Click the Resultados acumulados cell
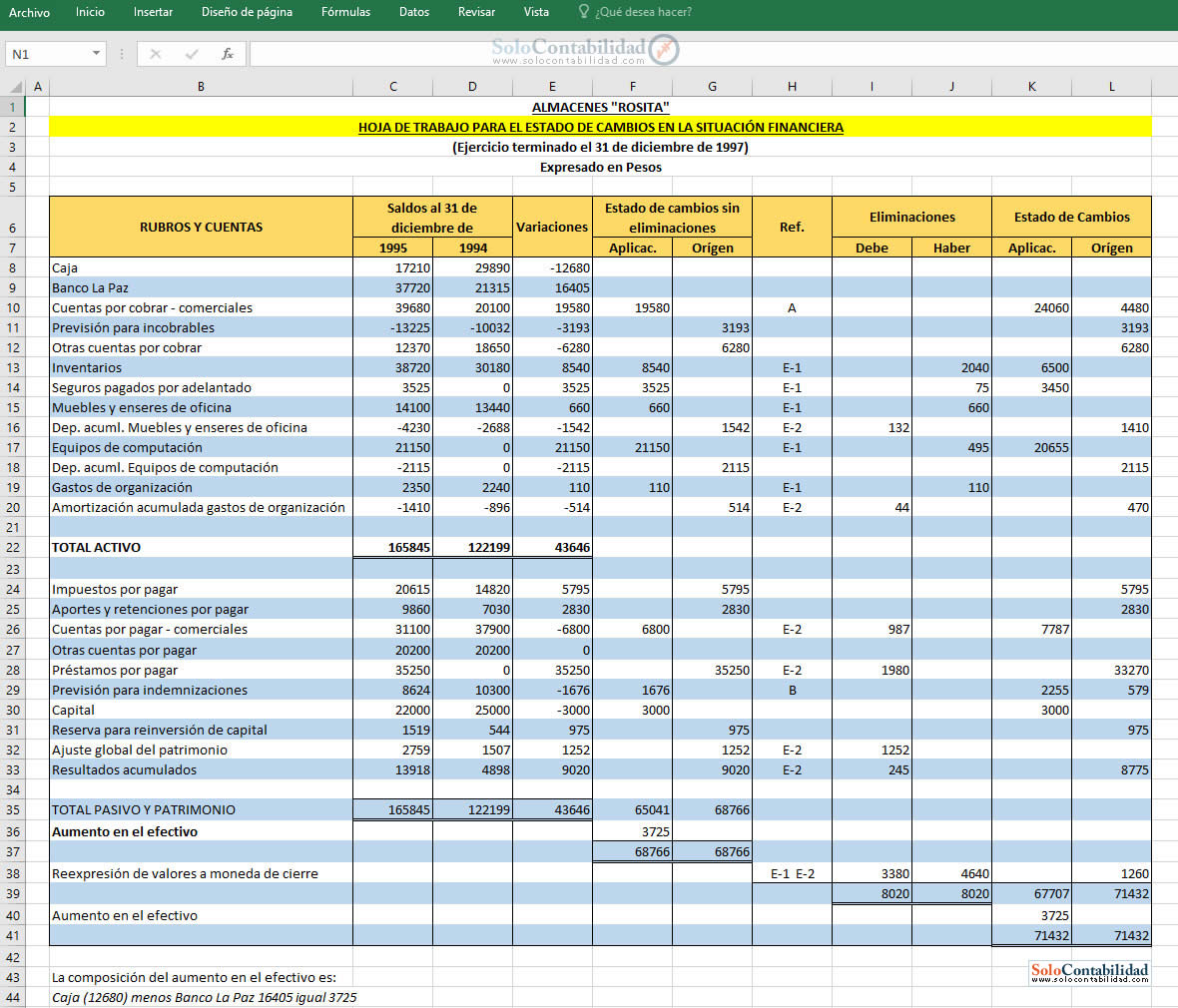This screenshot has width=1178, height=1008. pos(201,769)
